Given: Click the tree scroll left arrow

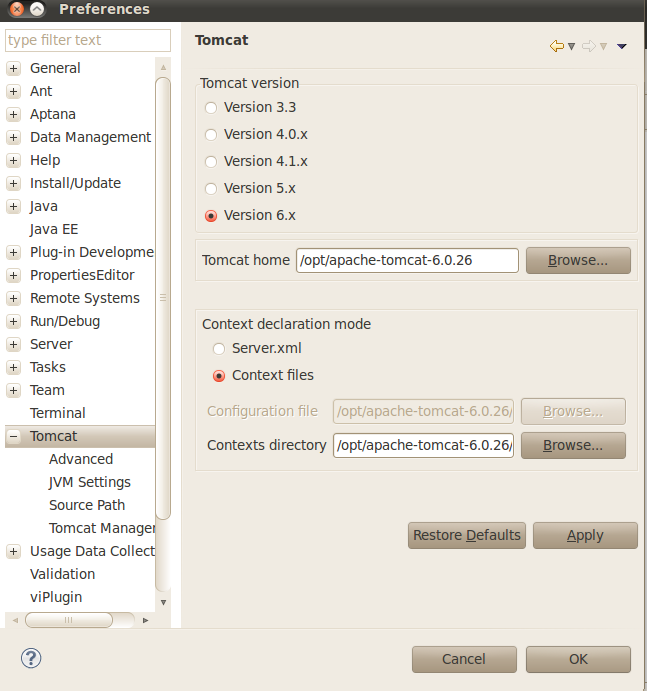Looking at the screenshot, I should pyautogui.click(x=15, y=620).
